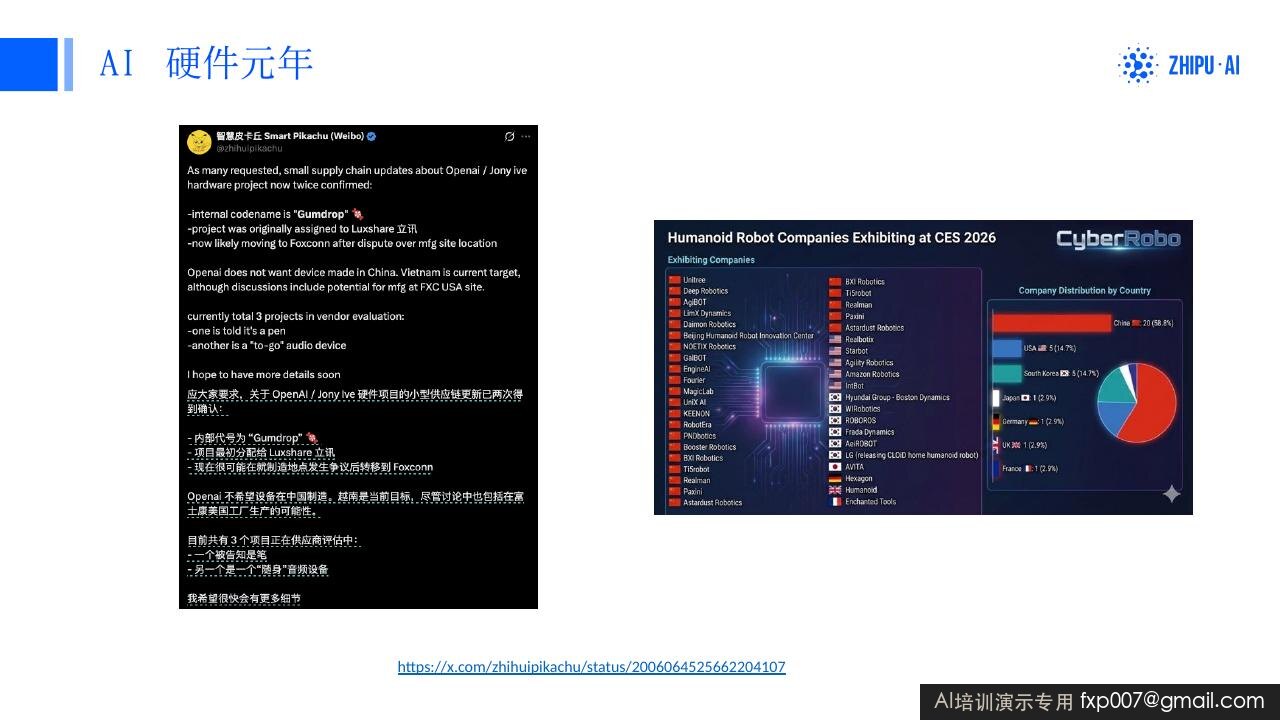Screen dimensions: 1280x720
Task: Click 'UniX AI' in company list
Action: (695, 402)
